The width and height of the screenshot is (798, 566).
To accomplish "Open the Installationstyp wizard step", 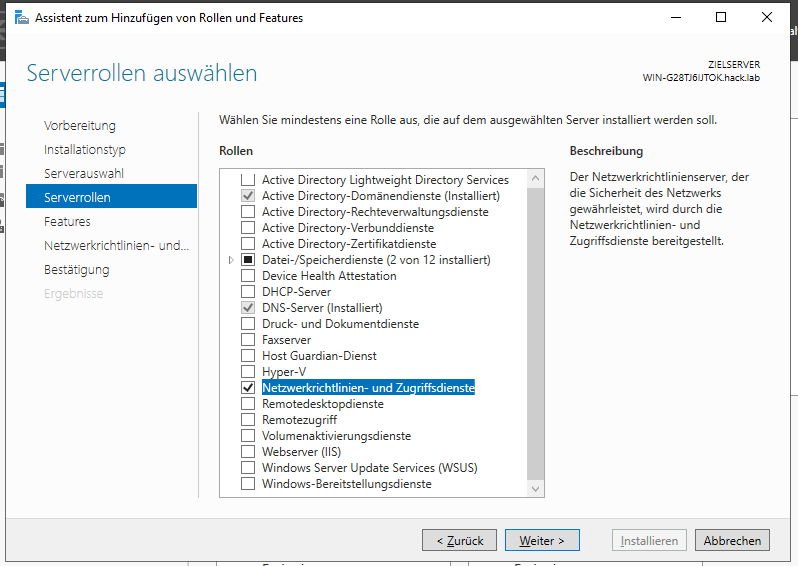I will click(85, 150).
